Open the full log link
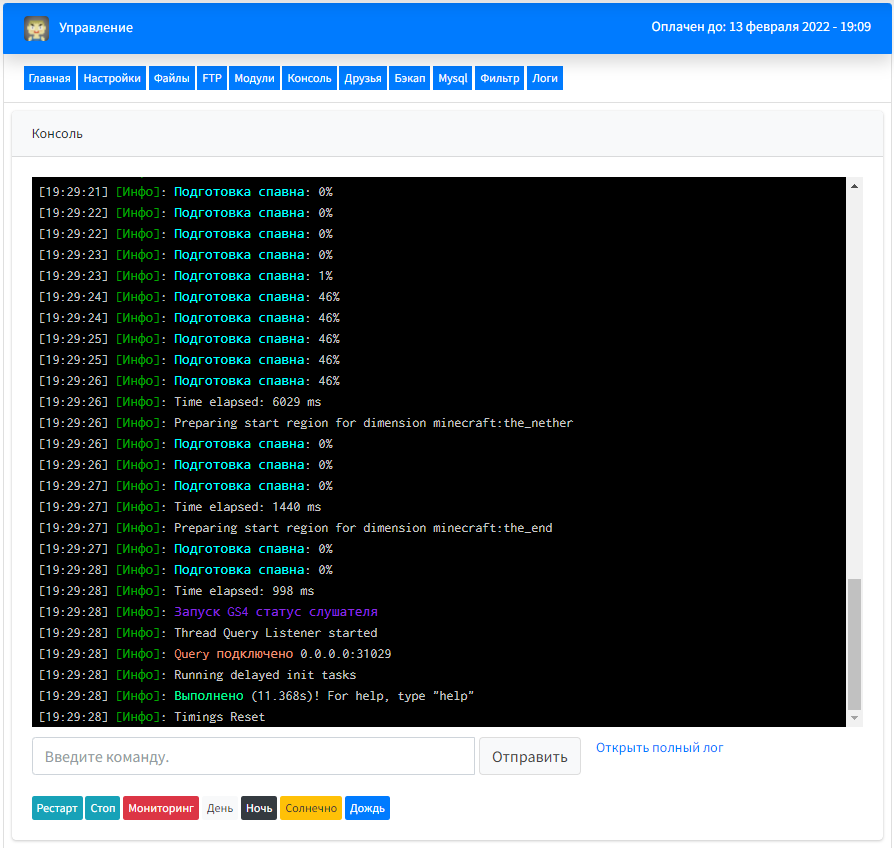Image resolution: width=894 pixels, height=848 pixels. click(660, 748)
